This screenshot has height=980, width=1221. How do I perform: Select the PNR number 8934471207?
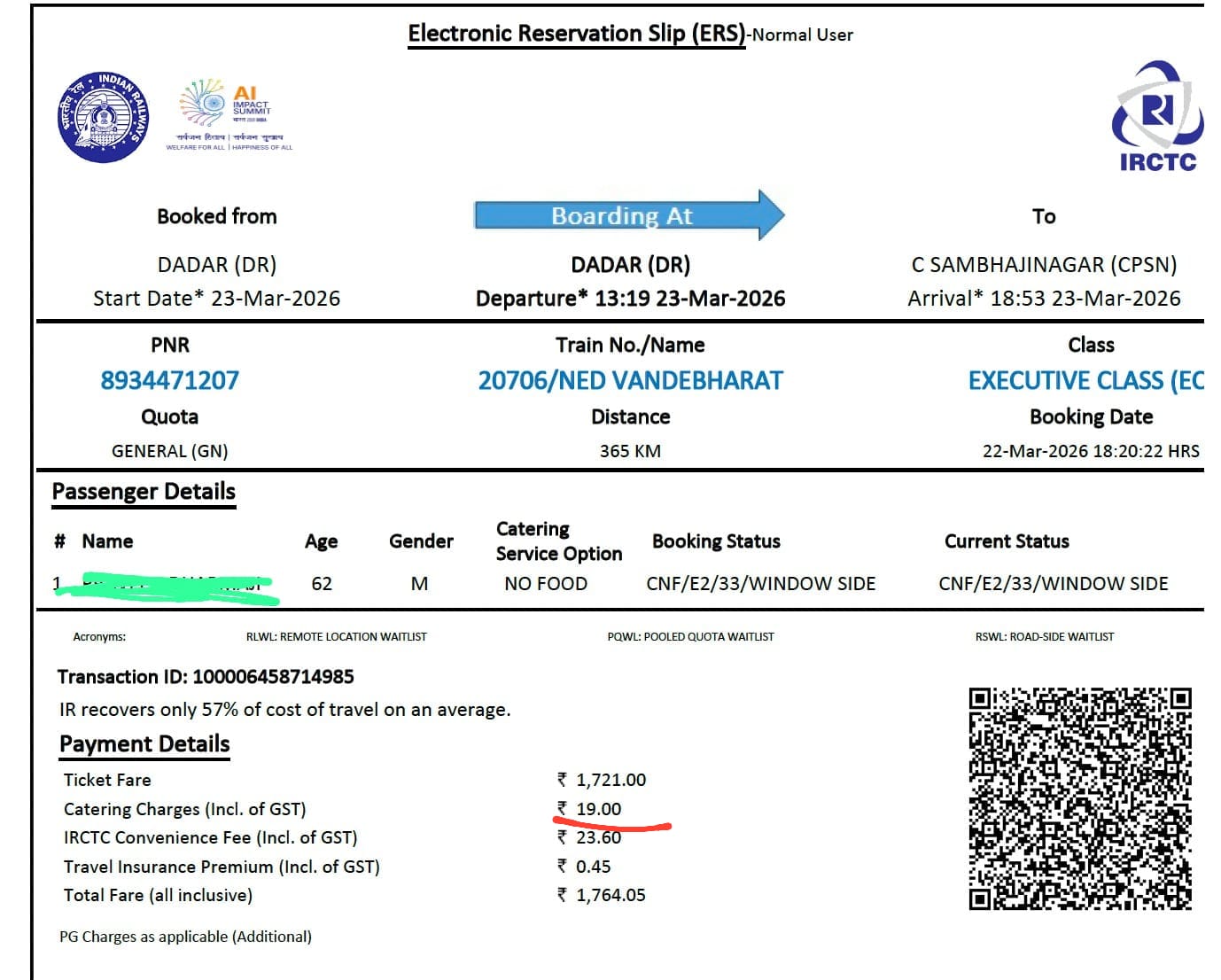click(169, 380)
